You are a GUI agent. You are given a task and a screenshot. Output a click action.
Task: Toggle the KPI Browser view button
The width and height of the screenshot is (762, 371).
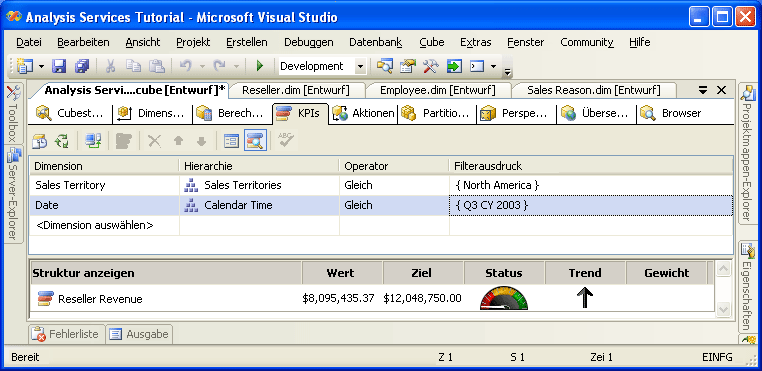tap(255, 141)
